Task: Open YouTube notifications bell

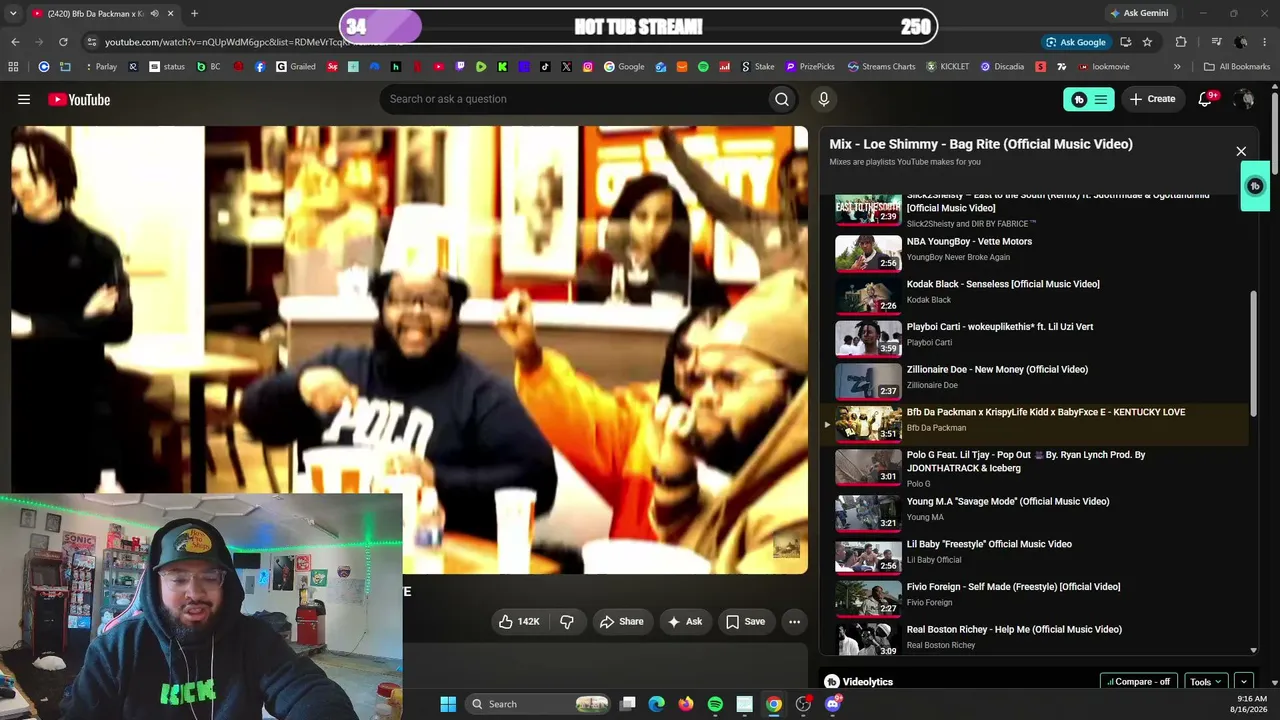Action: (1205, 99)
